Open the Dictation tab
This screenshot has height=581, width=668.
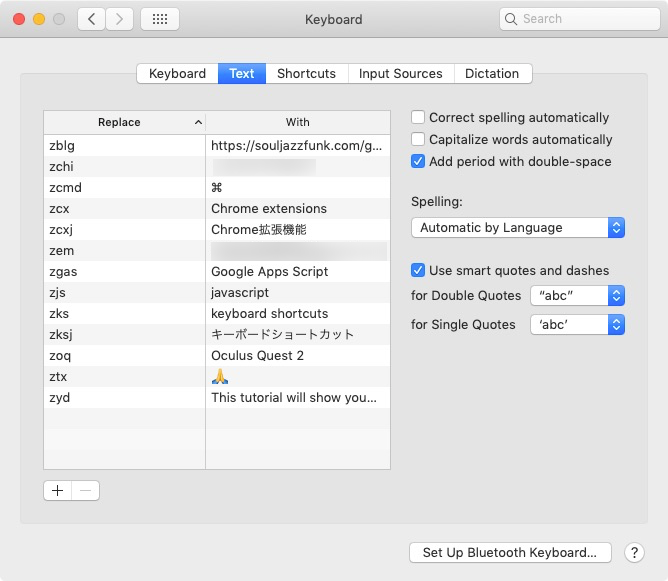pos(492,74)
